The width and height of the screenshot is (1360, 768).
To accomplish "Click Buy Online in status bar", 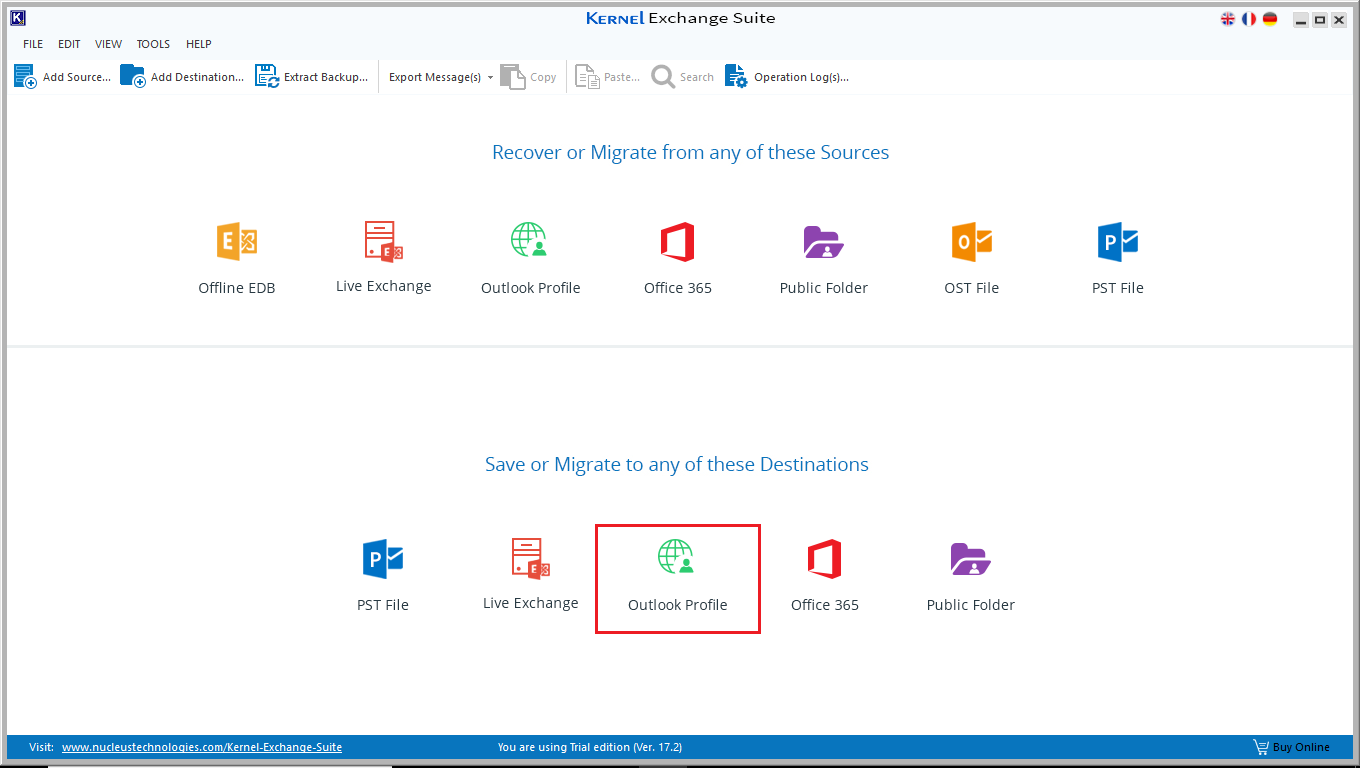I will [1292, 747].
